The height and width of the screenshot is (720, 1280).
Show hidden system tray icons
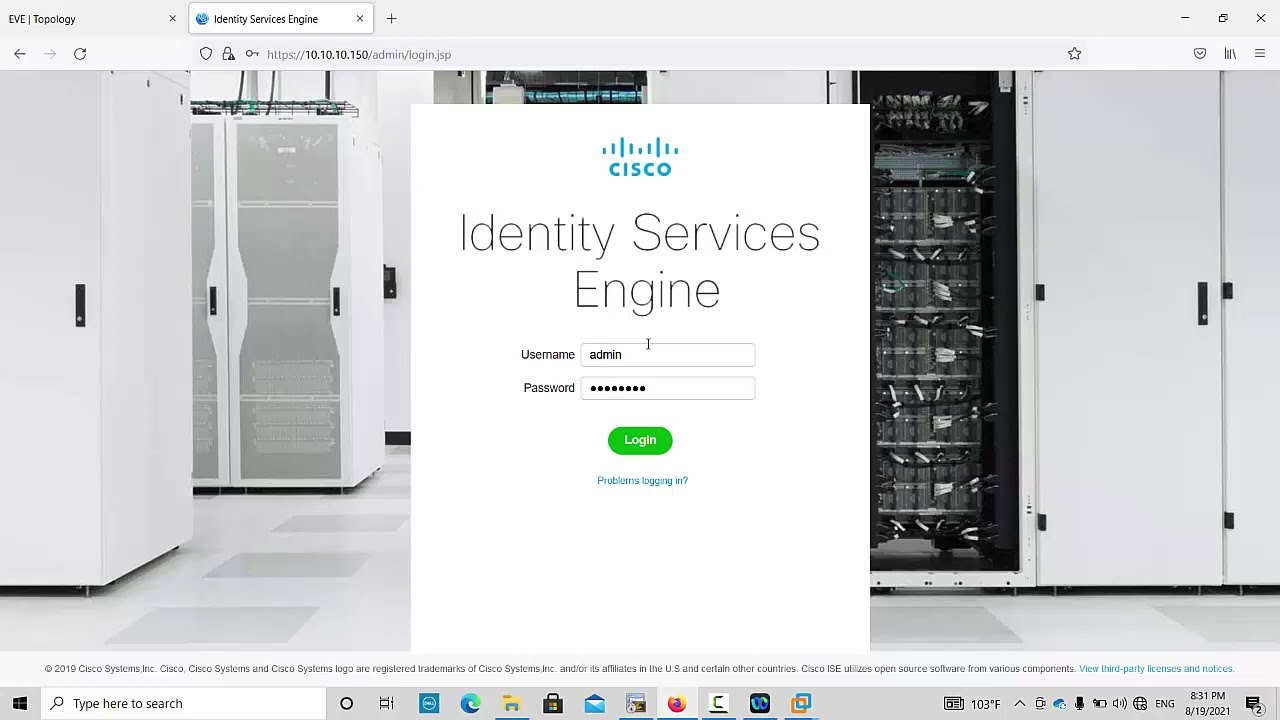tap(1019, 703)
